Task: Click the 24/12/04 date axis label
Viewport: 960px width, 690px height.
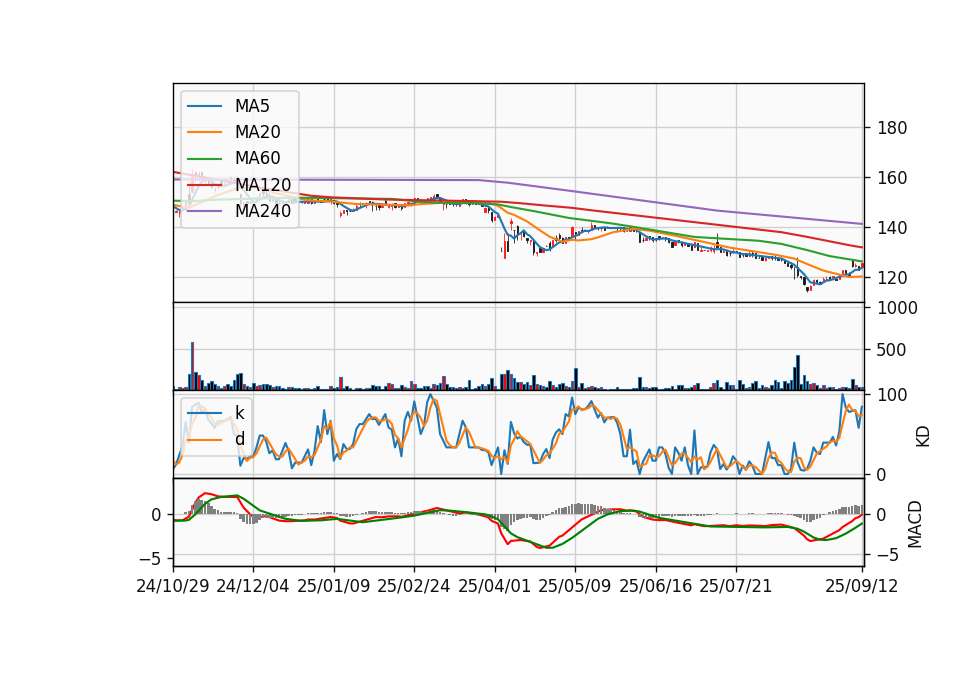Action: pos(253,586)
